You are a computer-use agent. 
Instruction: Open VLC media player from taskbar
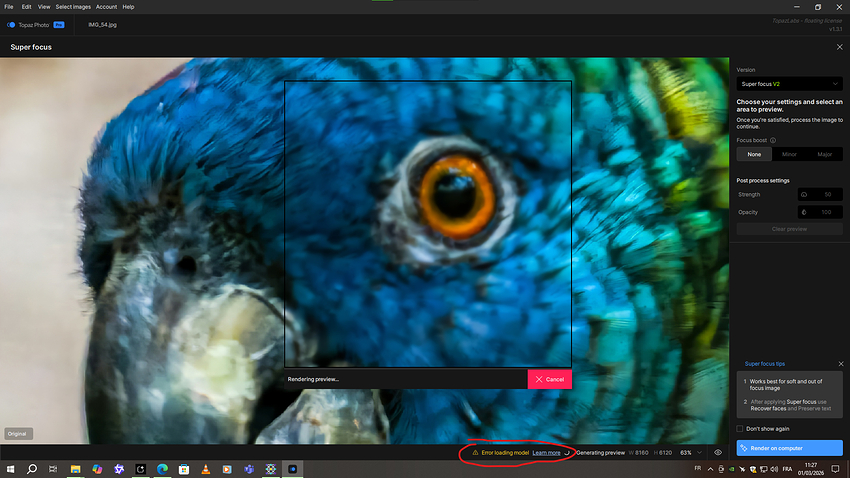click(x=205, y=469)
